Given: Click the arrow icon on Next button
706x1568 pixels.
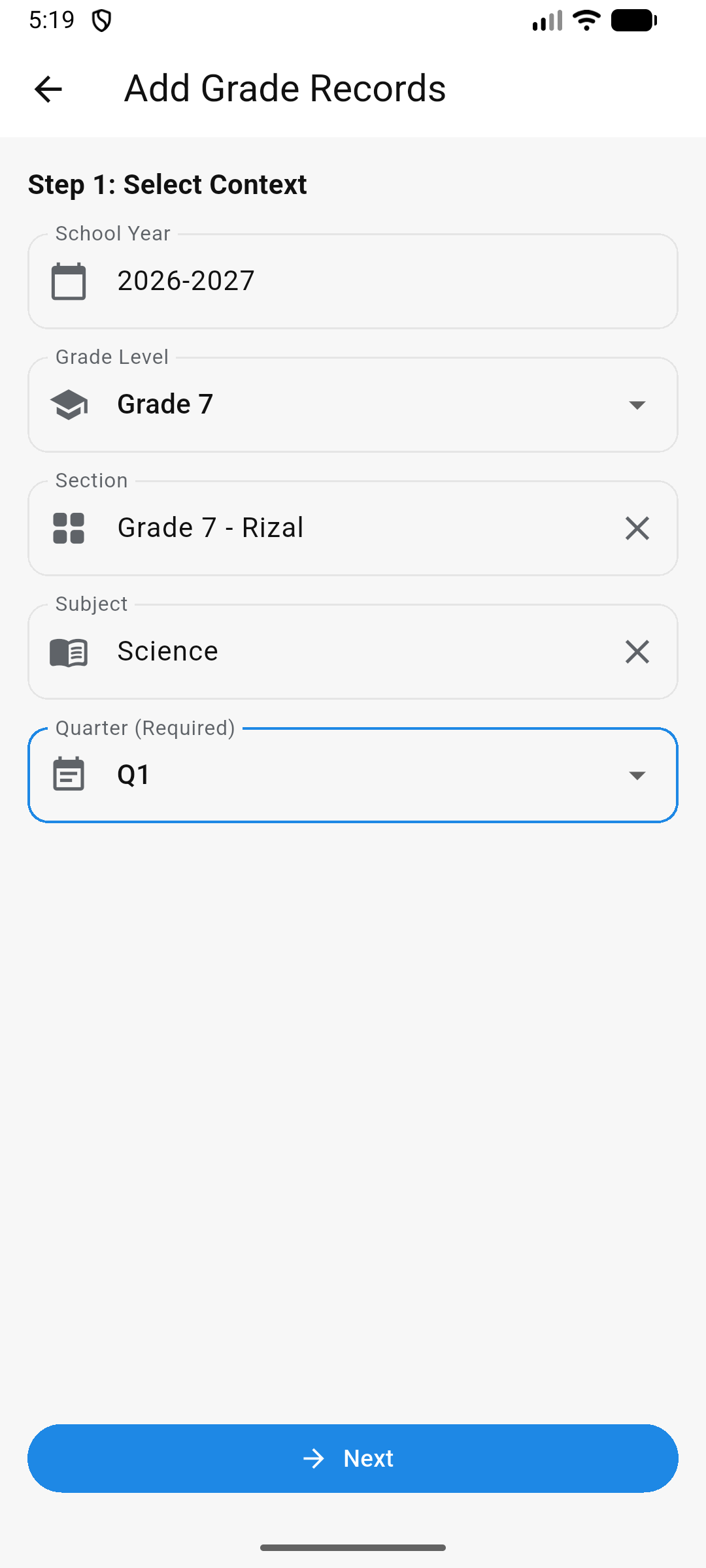Looking at the screenshot, I should pyautogui.click(x=314, y=1459).
